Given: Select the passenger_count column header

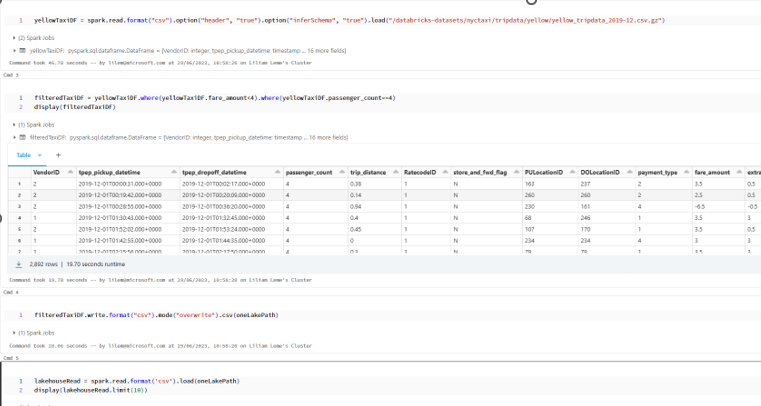Looking at the screenshot, I should [309, 172].
